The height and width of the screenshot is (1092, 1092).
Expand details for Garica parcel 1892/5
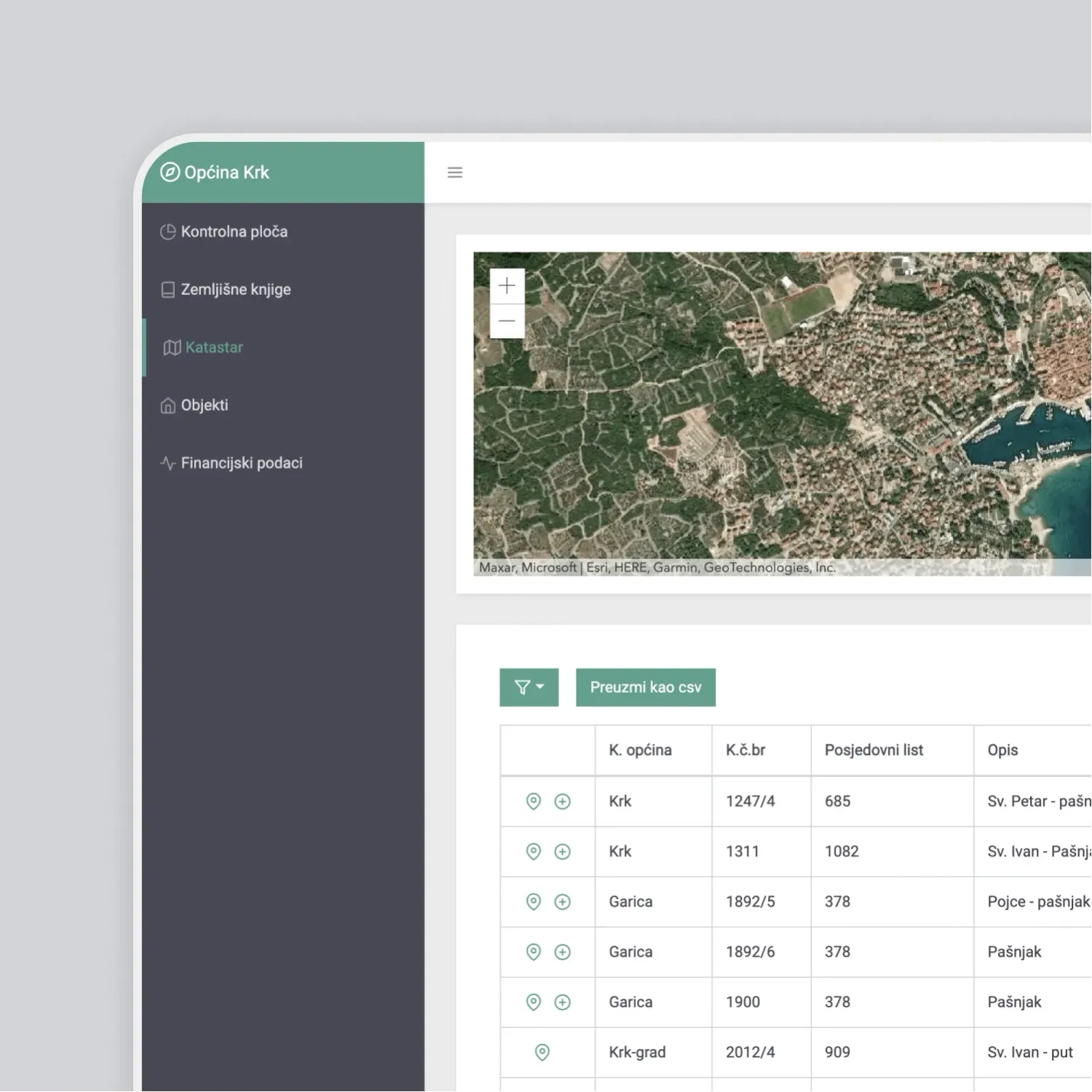pos(561,901)
